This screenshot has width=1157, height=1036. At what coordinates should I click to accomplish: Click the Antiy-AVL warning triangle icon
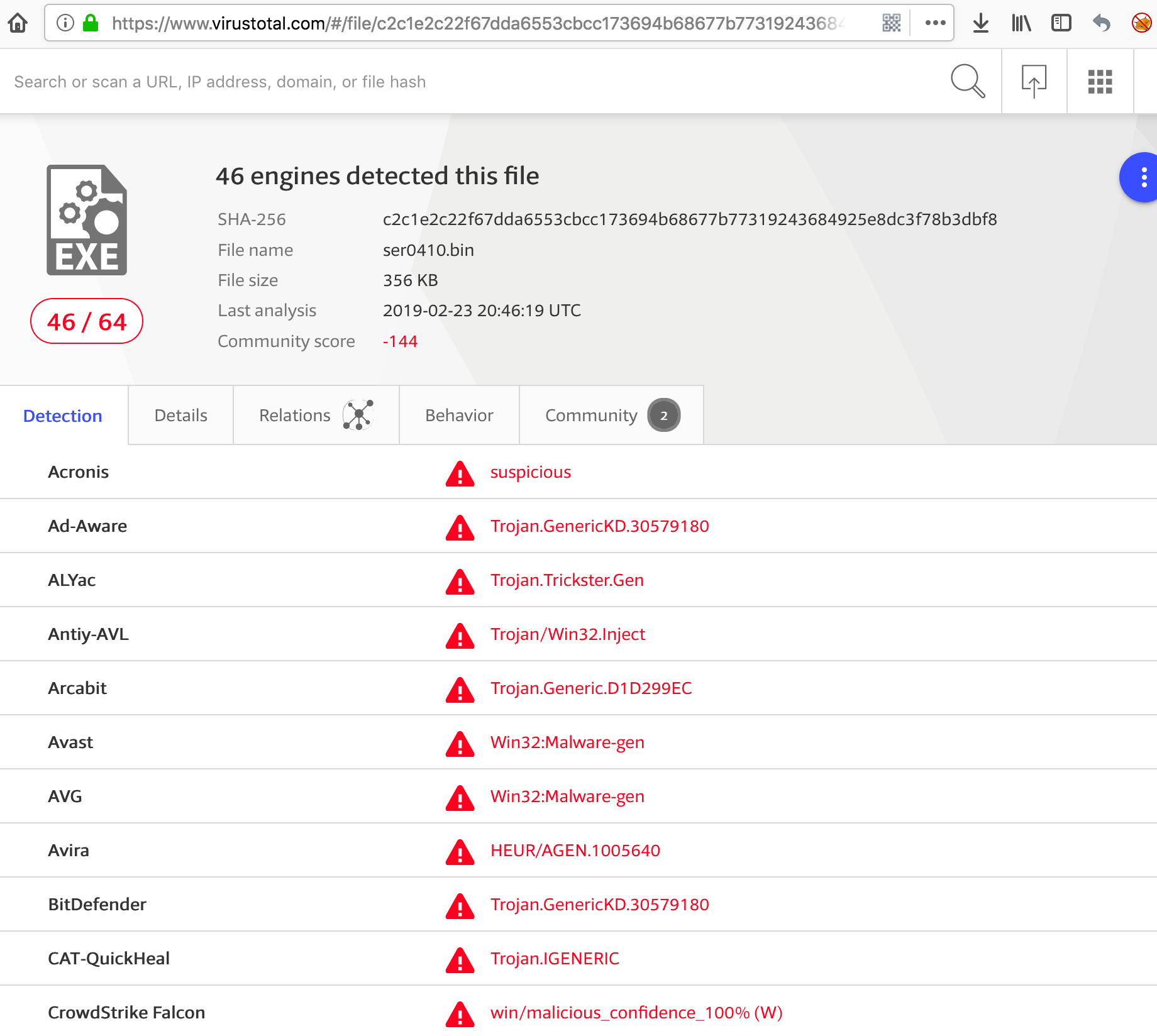coord(460,636)
